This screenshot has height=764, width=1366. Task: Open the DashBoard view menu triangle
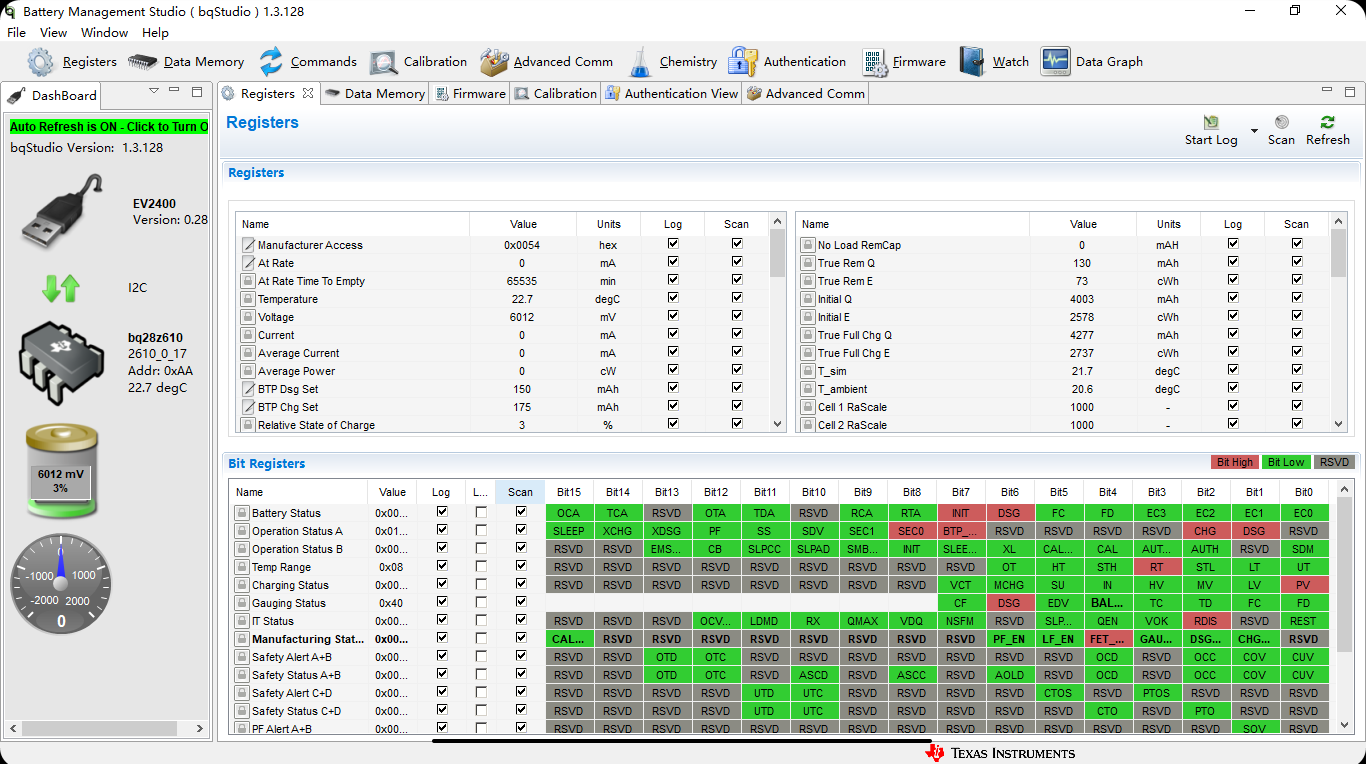tap(154, 91)
